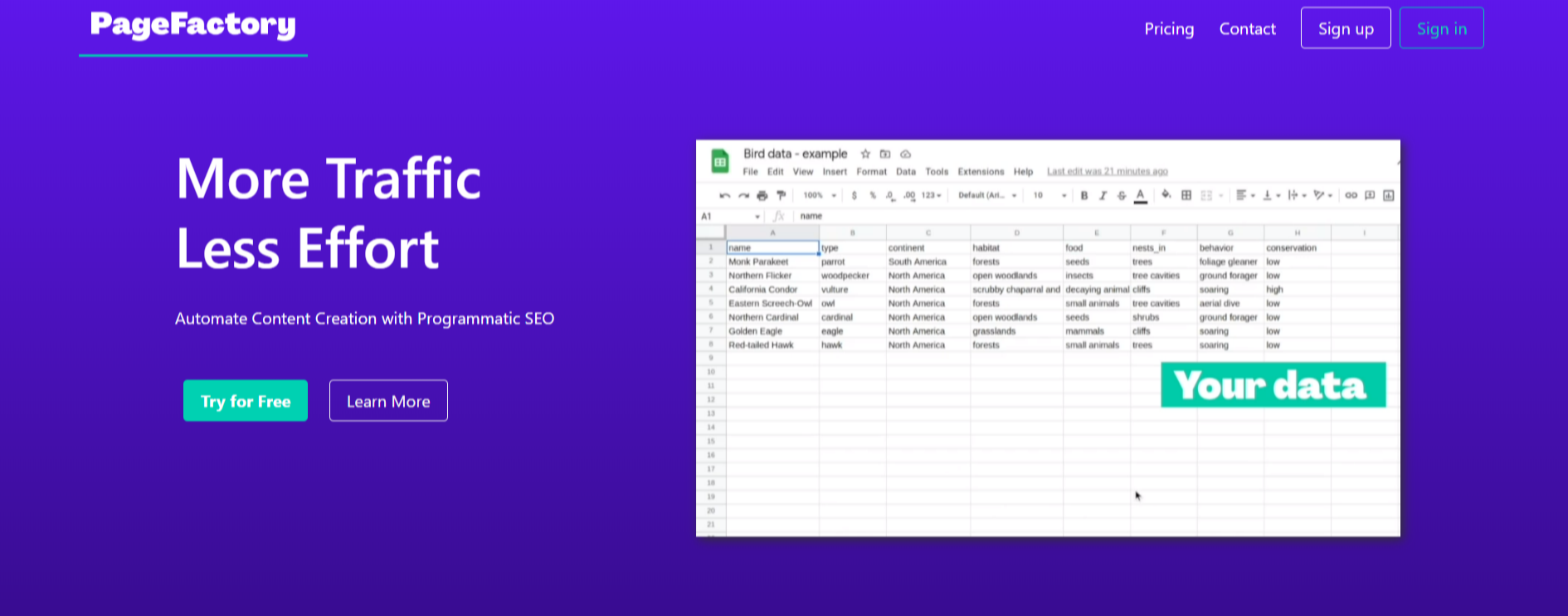Click the 'Bird data - example' title

pyautogui.click(x=795, y=154)
